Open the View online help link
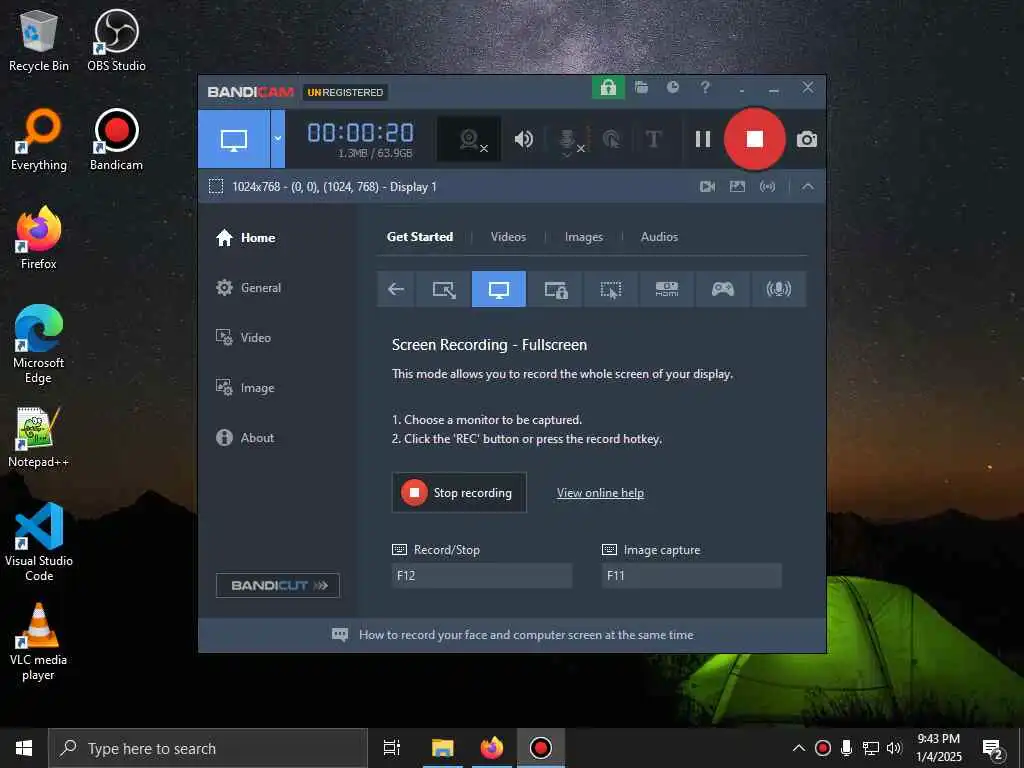The width and height of the screenshot is (1024, 768). [x=600, y=493]
